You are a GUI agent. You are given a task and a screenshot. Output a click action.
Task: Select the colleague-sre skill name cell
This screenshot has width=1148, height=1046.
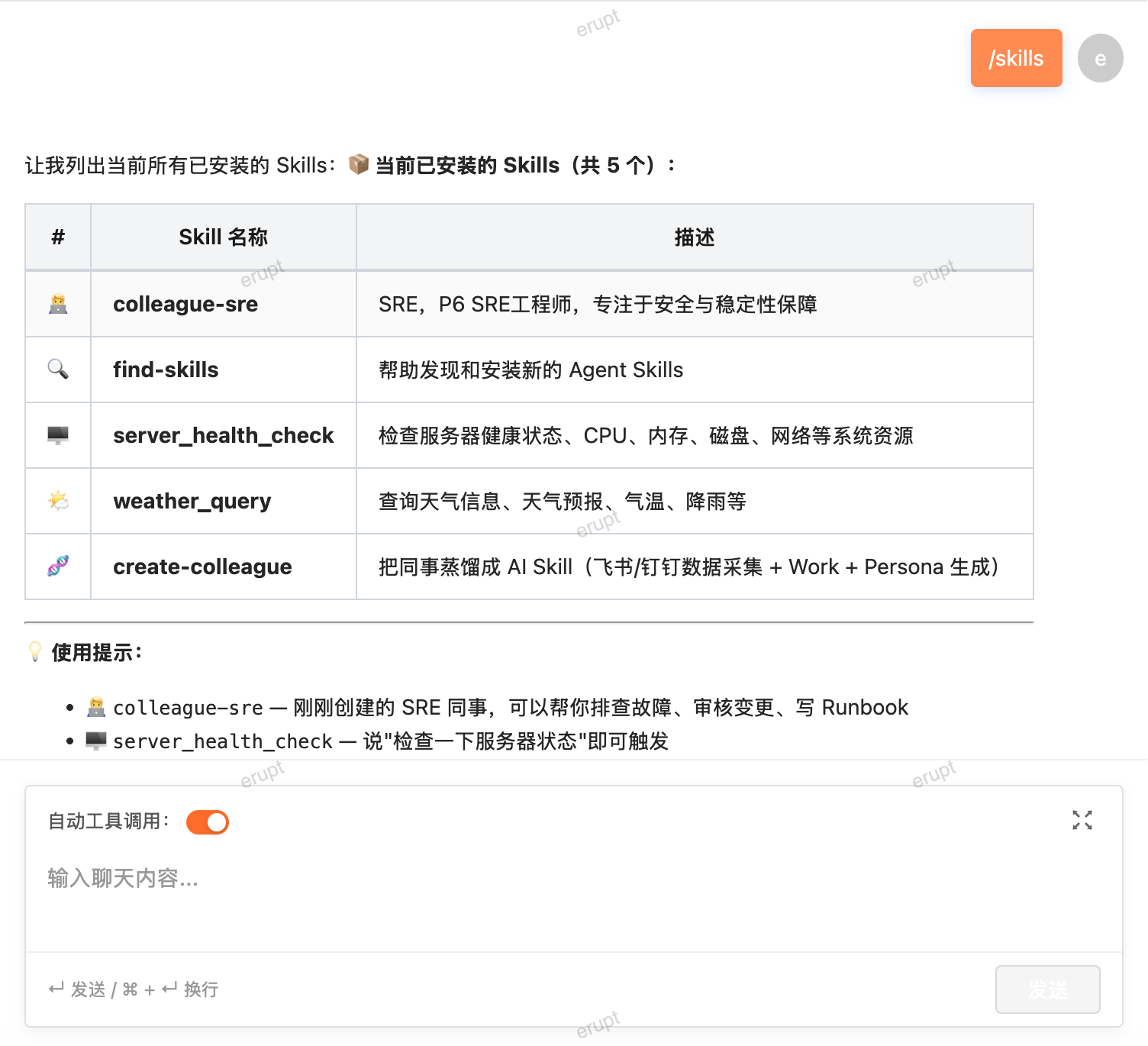click(x=185, y=304)
